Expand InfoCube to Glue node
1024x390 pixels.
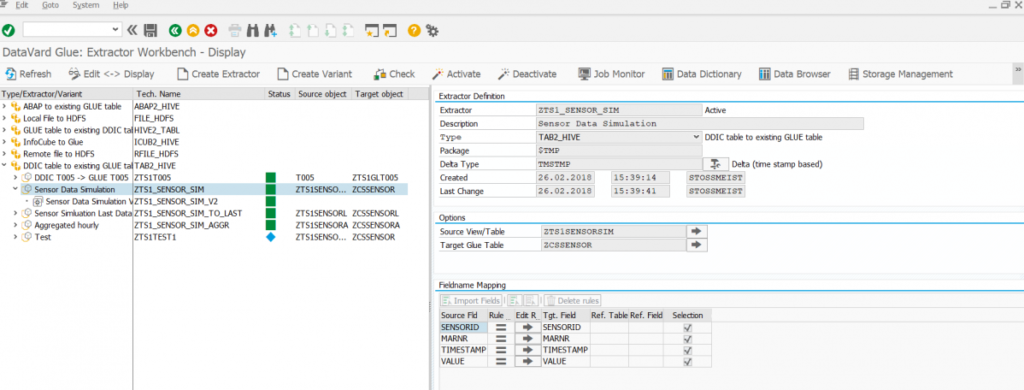click(x=5, y=142)
